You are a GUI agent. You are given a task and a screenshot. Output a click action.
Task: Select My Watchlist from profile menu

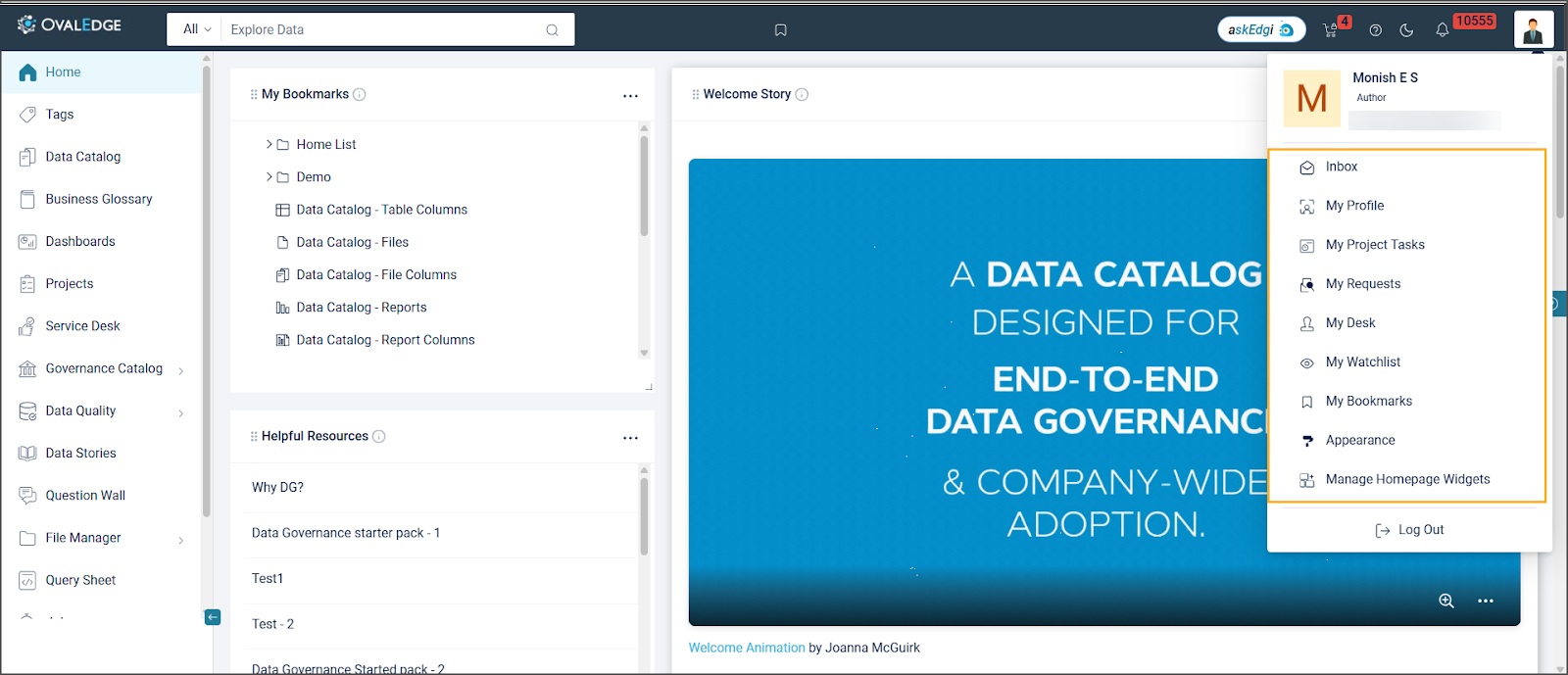pyautogui.click(x=1362, y=362)
